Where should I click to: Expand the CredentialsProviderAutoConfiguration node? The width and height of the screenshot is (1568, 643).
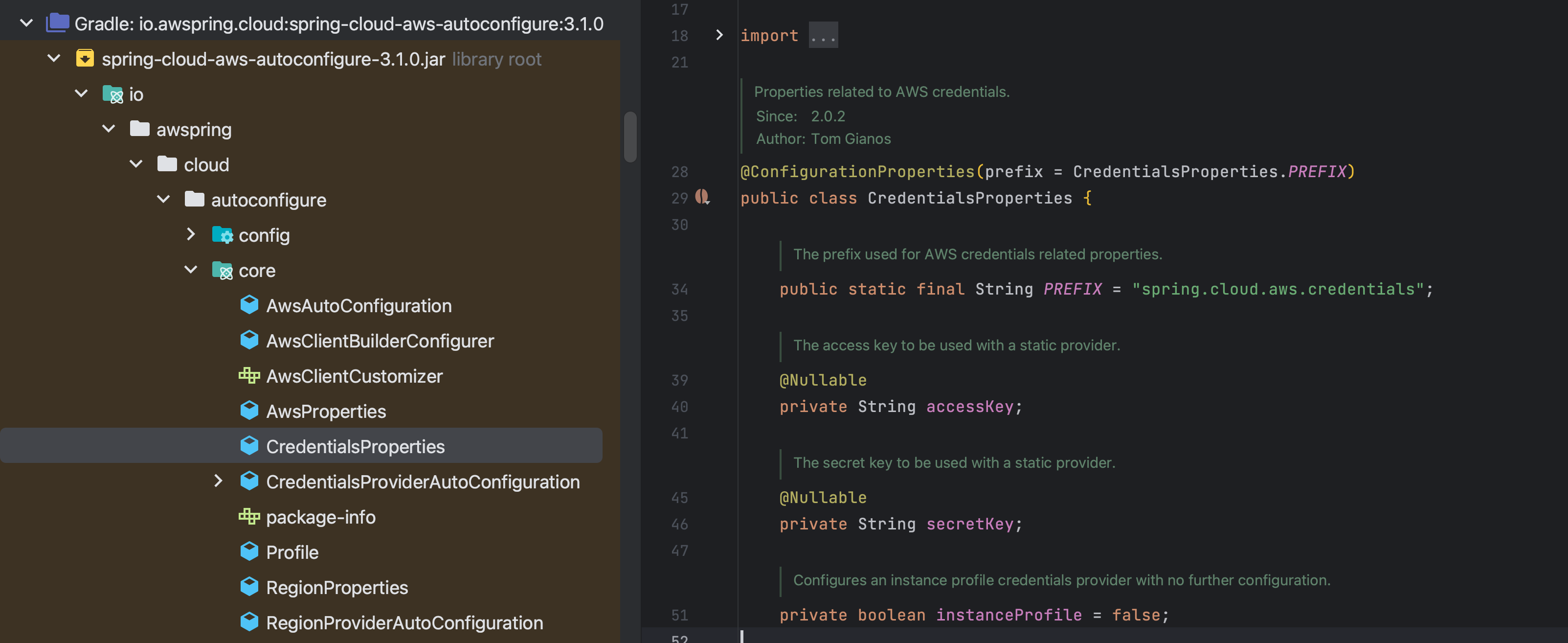(218, 481)
